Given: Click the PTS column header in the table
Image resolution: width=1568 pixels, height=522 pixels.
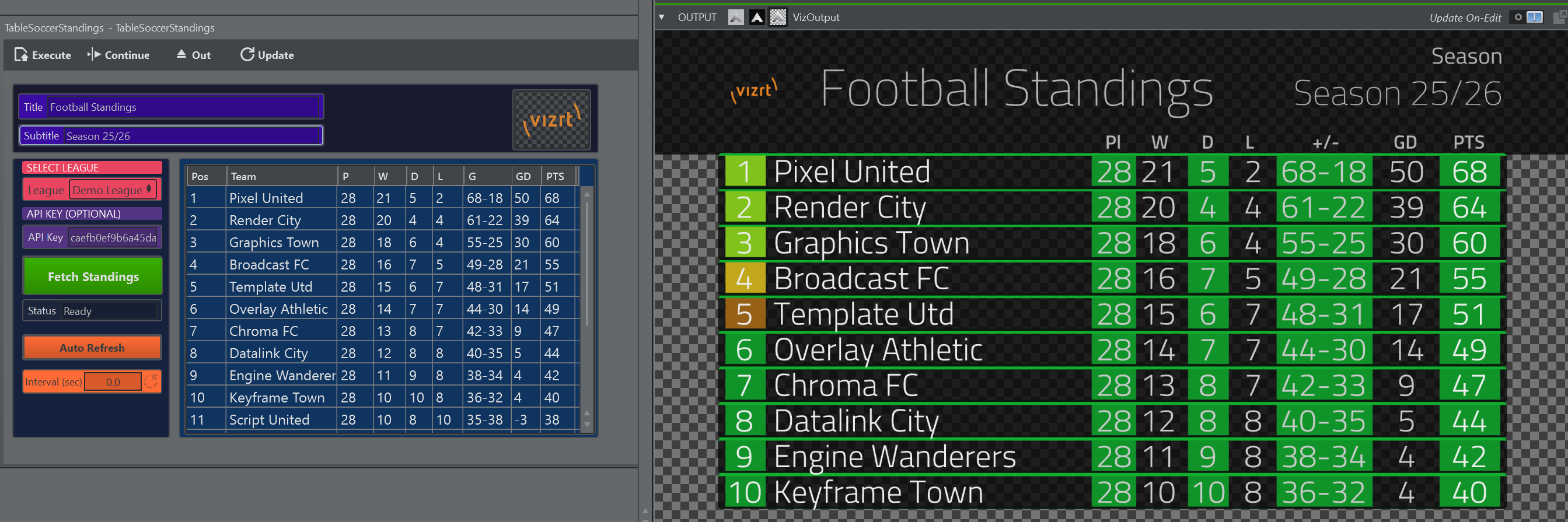Looking at the screenshot, I should pyautogui.click(x=554, y=177).
